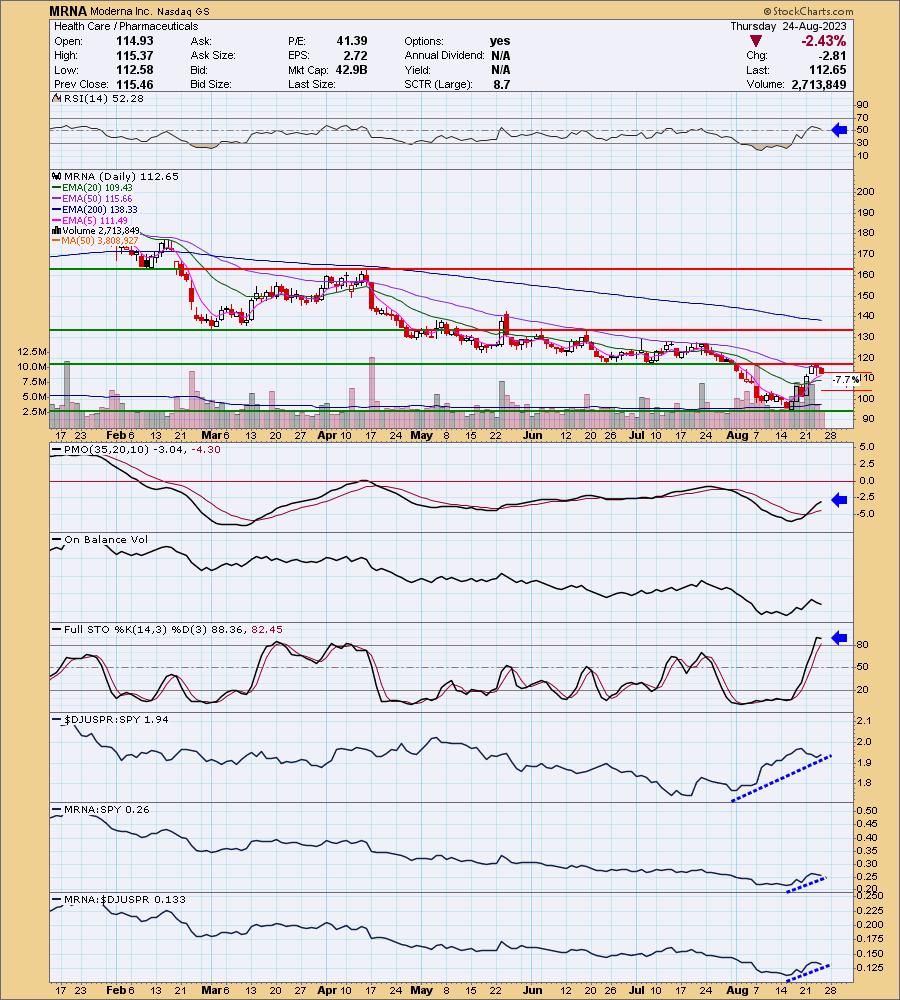
Task: Click the $DJUSPR:SPY 1.94 panel label
Action: (116, 719)
